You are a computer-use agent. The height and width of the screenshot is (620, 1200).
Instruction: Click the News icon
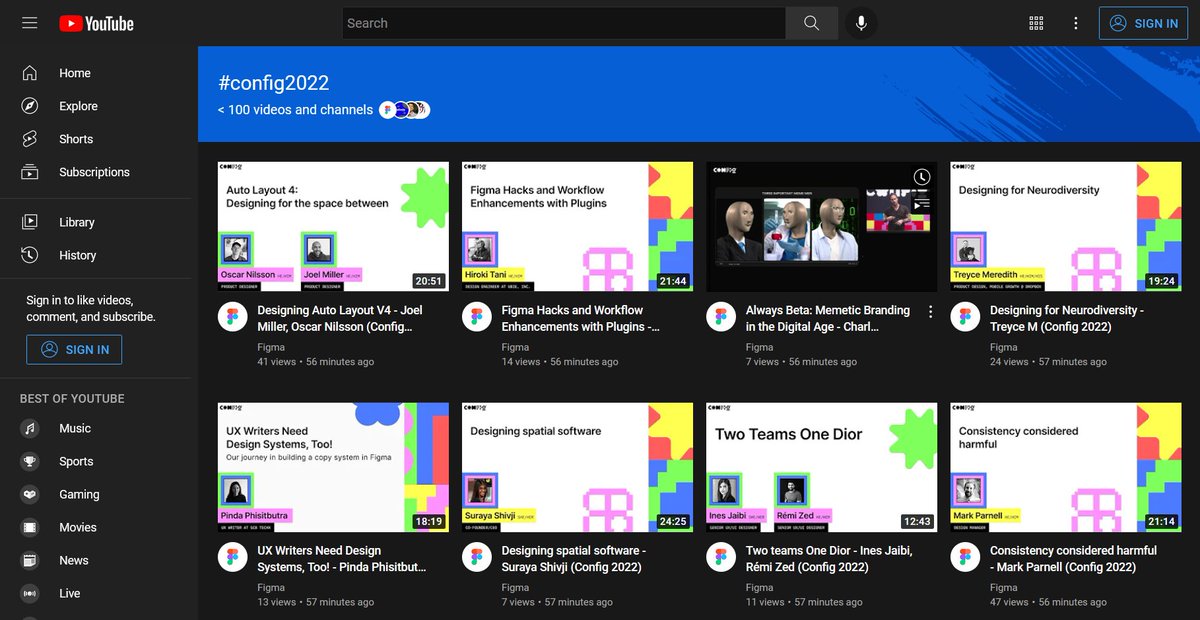(x=30, y=560)
